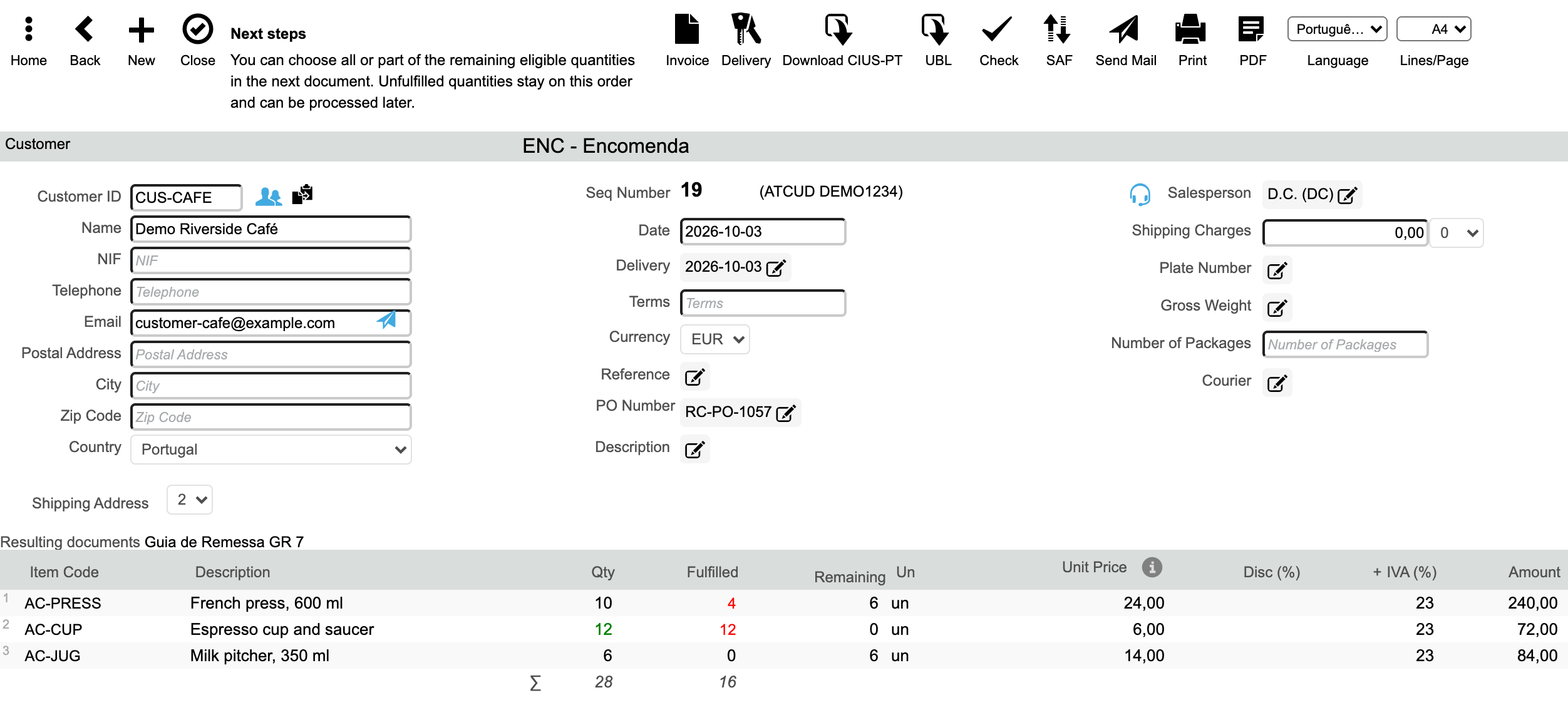The height and width of the screenshot is (705, 1568).
Task: Open the Home menu icon
Action: (28, 29)
